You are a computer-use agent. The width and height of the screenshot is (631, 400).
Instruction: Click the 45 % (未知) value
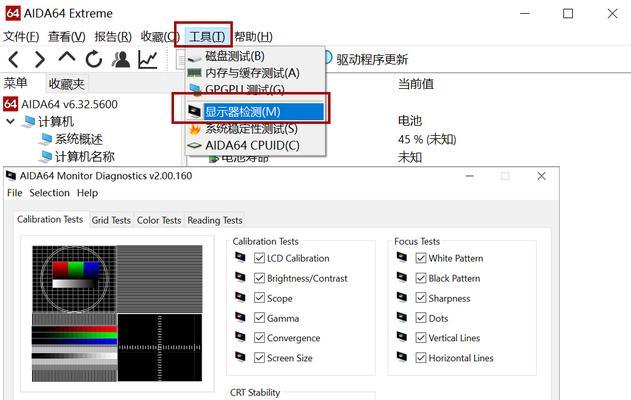coord(427,139)
